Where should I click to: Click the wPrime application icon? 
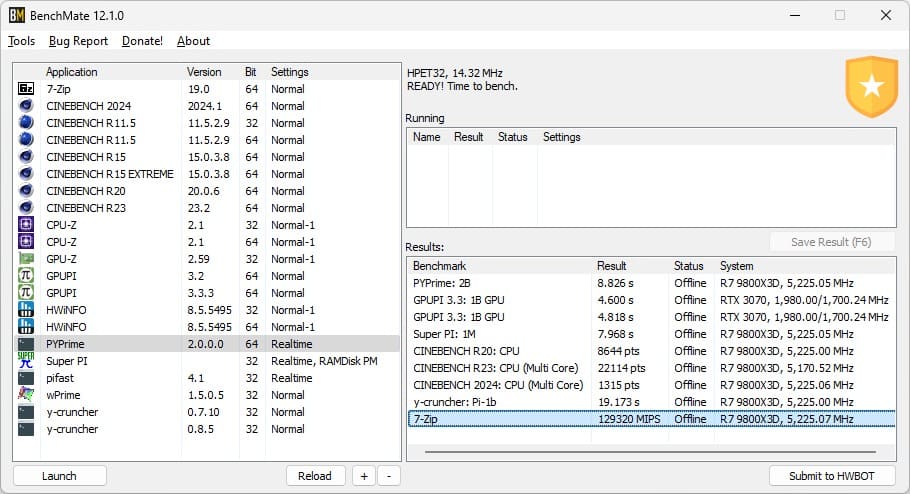pos(26,395)
